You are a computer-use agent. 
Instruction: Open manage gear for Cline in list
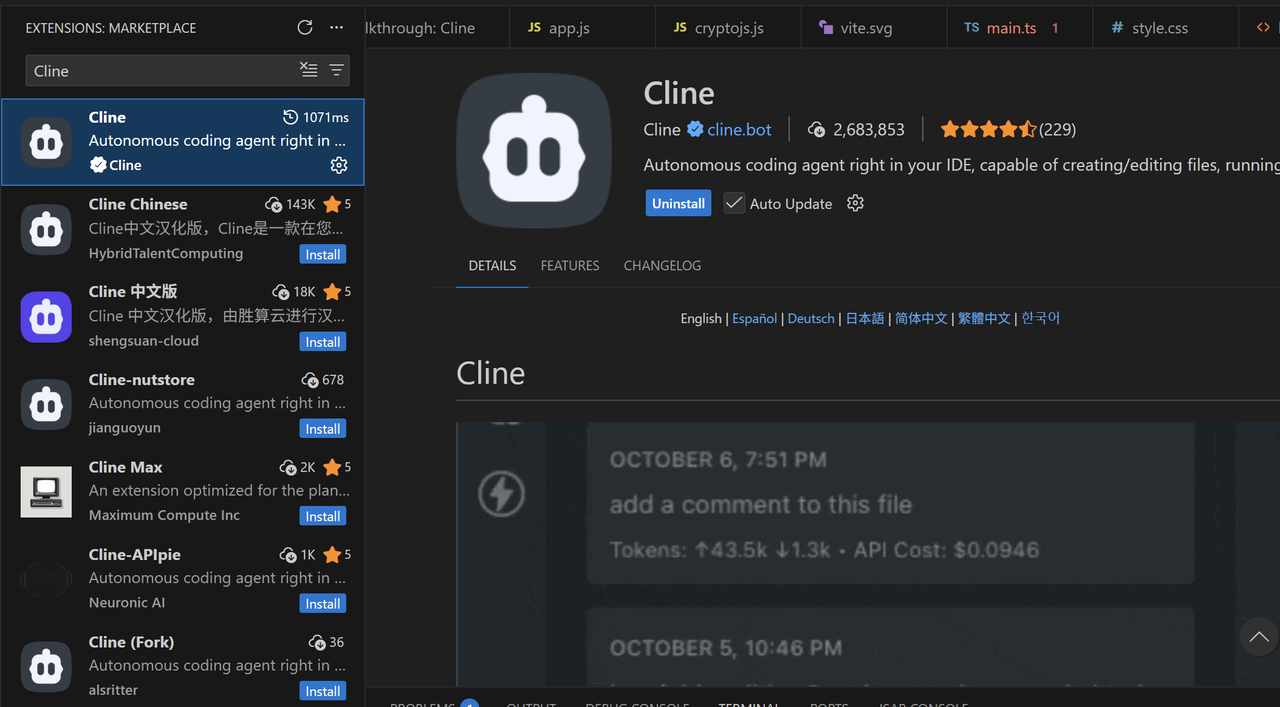339,165
